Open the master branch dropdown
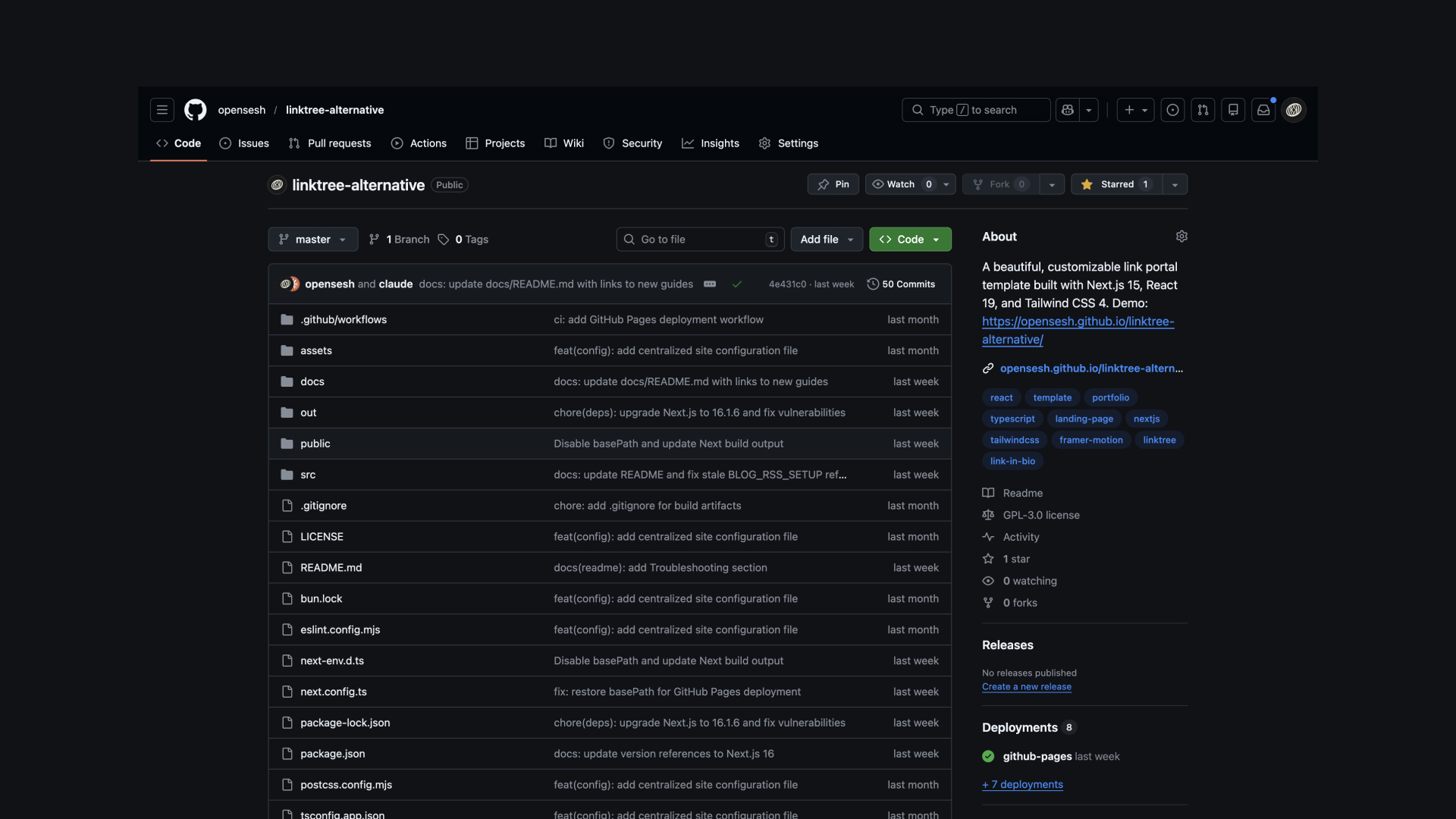This screenshot has width=1456, height=819. pos(312,240)
